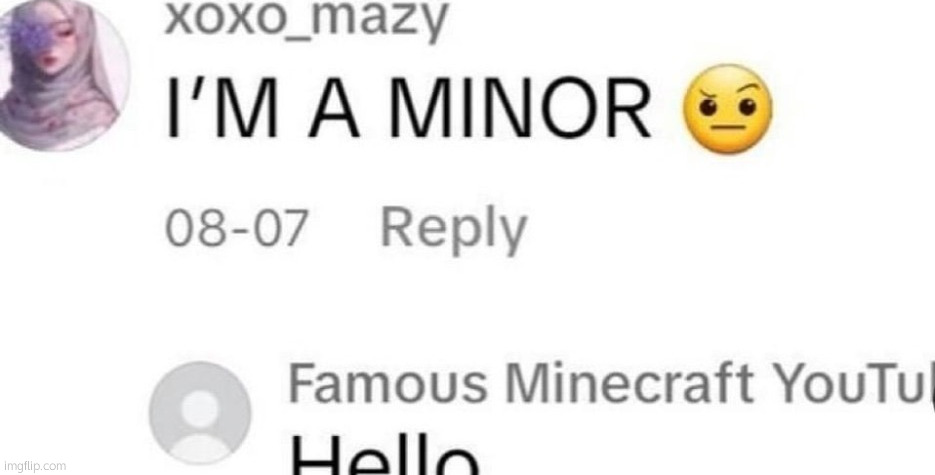Viewport: 935px width, 475px height.
Task: Click the raised-eyebrow emoji in the comment
Action: [x=726, y=110]
